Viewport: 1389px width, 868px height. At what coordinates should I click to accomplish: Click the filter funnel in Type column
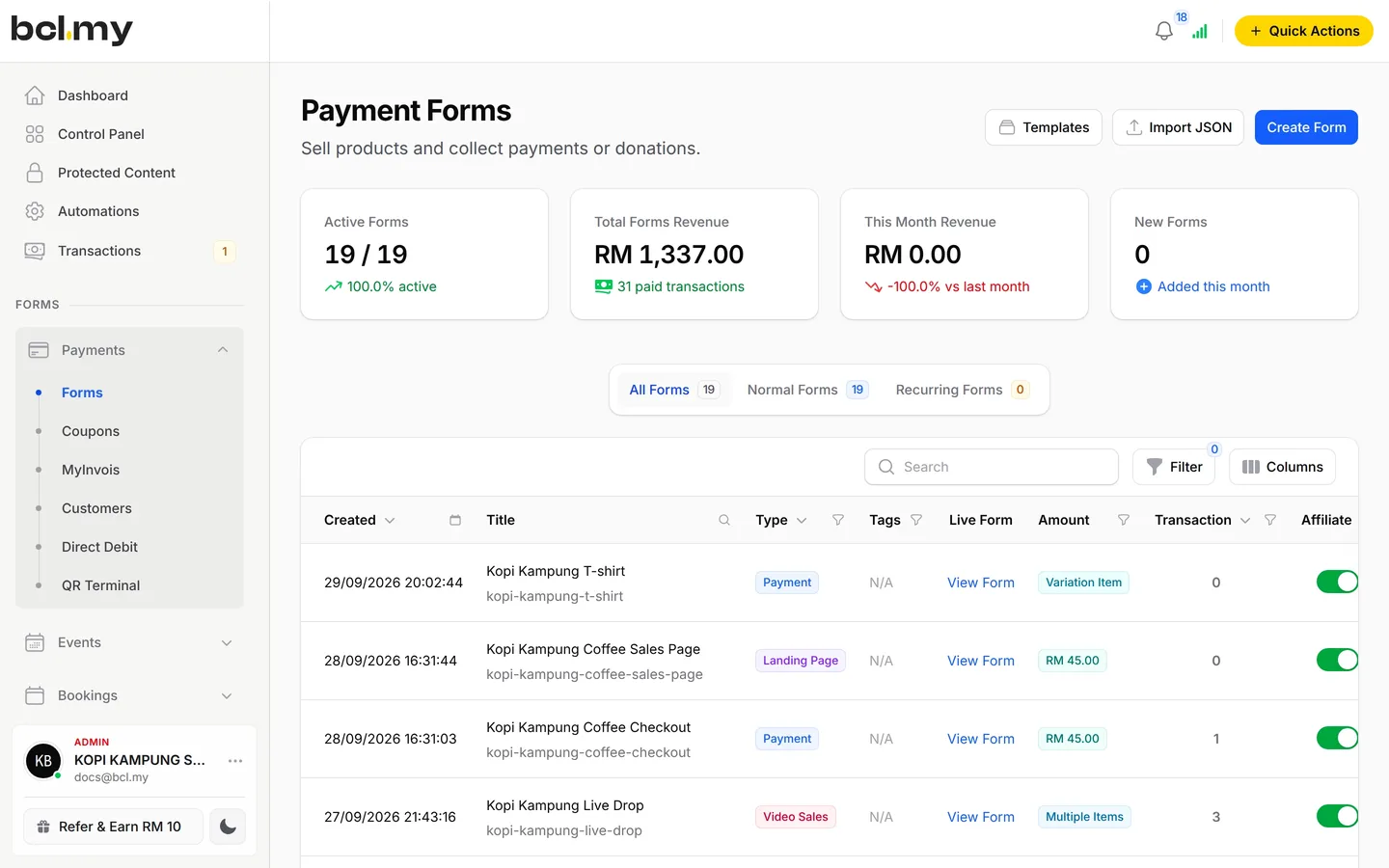pyautogui.click(x=838, y=520)
